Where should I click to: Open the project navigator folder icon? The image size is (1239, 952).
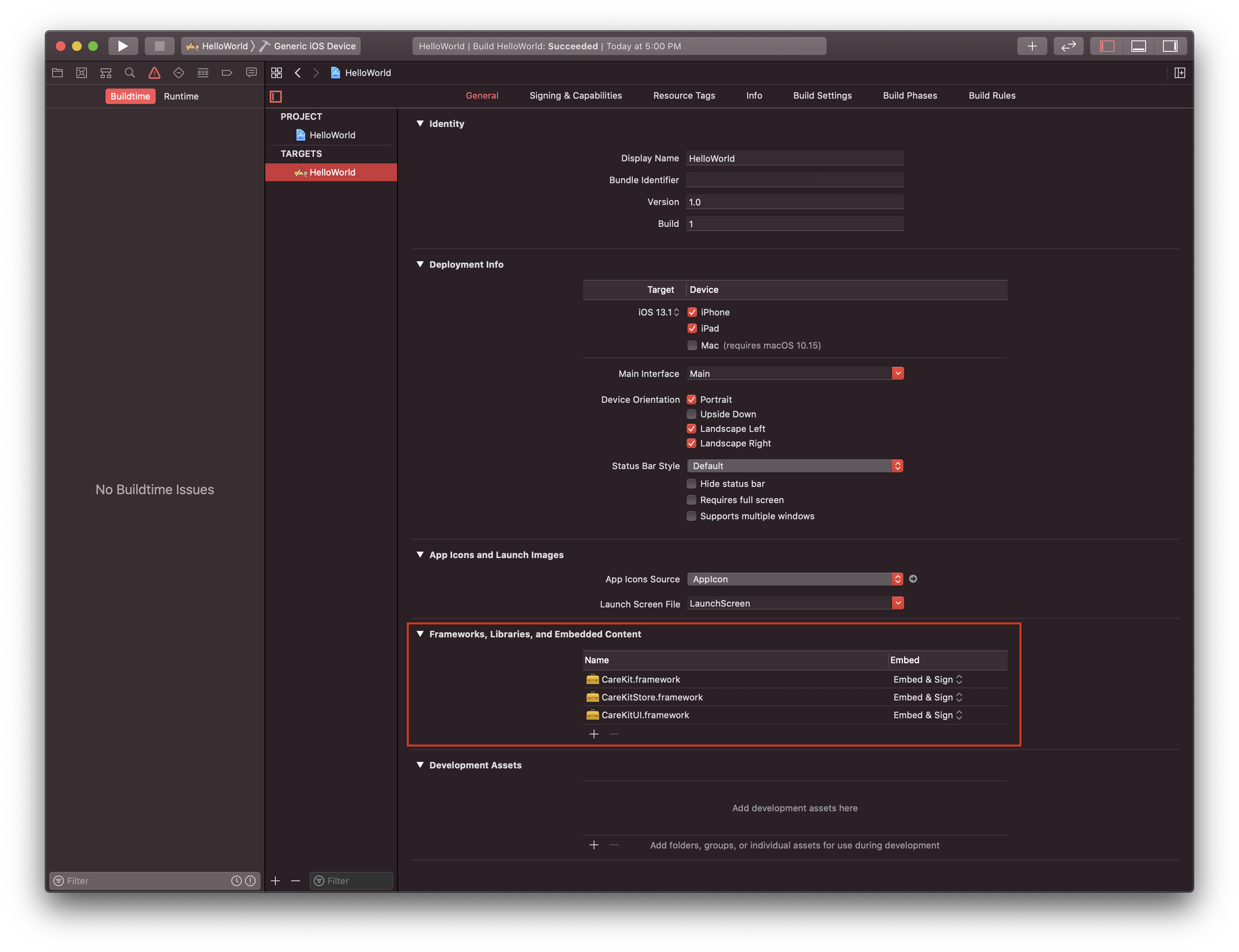(58, 72)
